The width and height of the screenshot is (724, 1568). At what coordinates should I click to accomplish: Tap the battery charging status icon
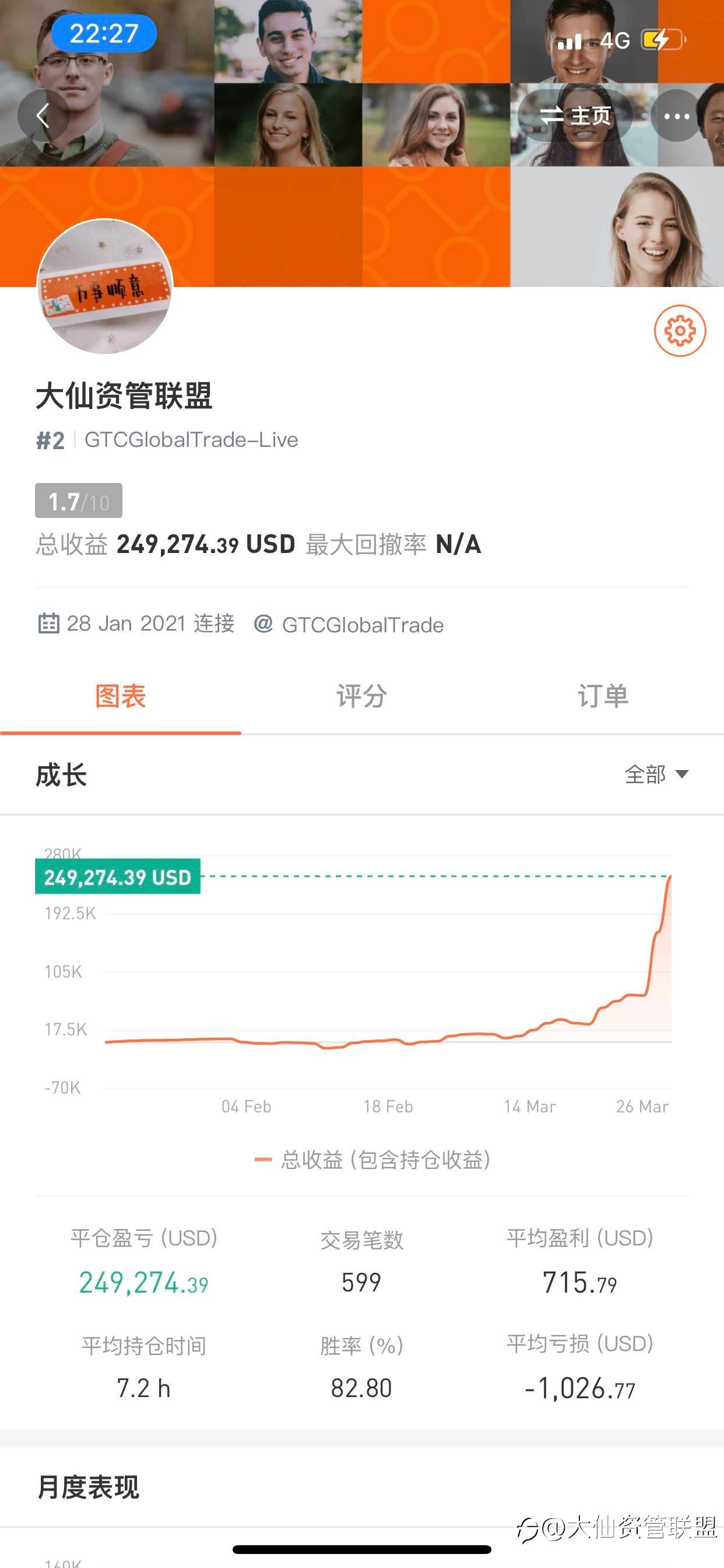tap(664, 40)
